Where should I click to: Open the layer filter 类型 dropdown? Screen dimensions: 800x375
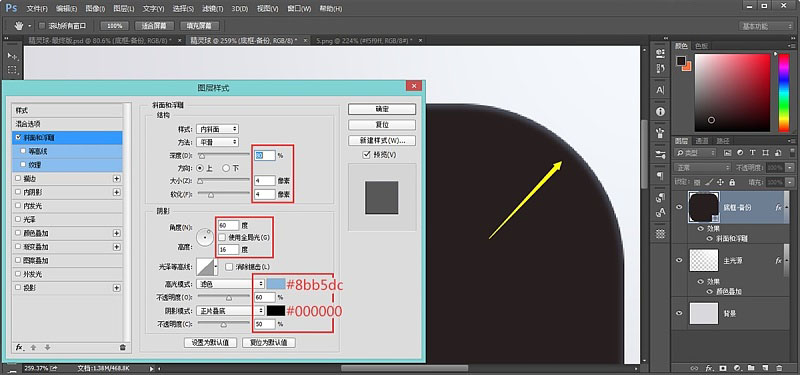[x=695, y=153]
